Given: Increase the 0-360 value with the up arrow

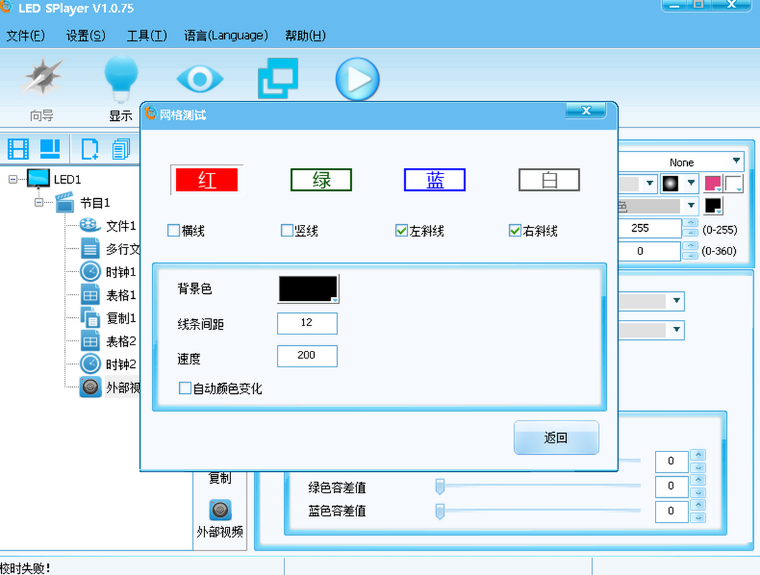Looking at the screenshot, I should [691, 246].
